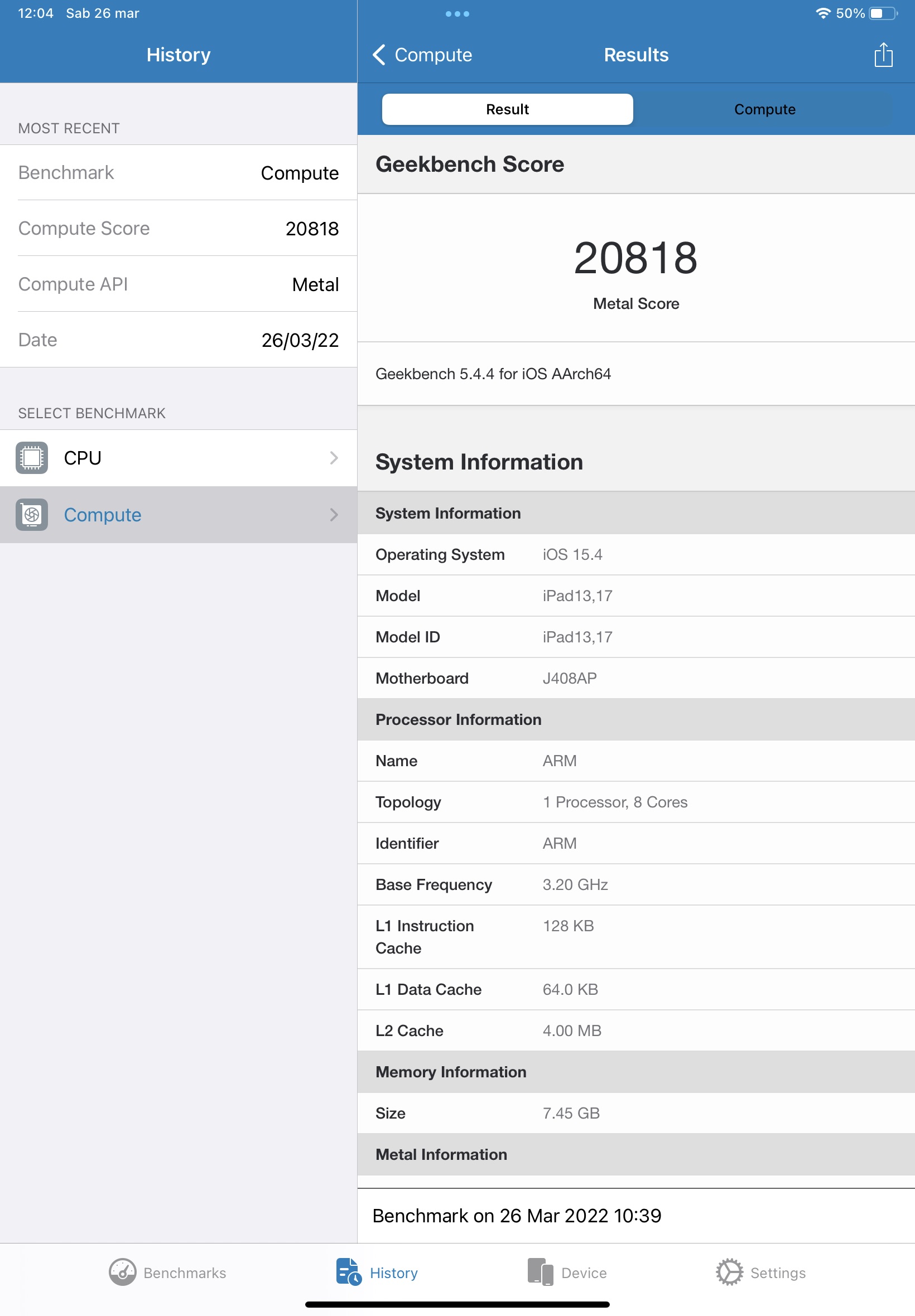
Task: Tap the 20818 Metal Score value
Action: click(x=635, y=258)
